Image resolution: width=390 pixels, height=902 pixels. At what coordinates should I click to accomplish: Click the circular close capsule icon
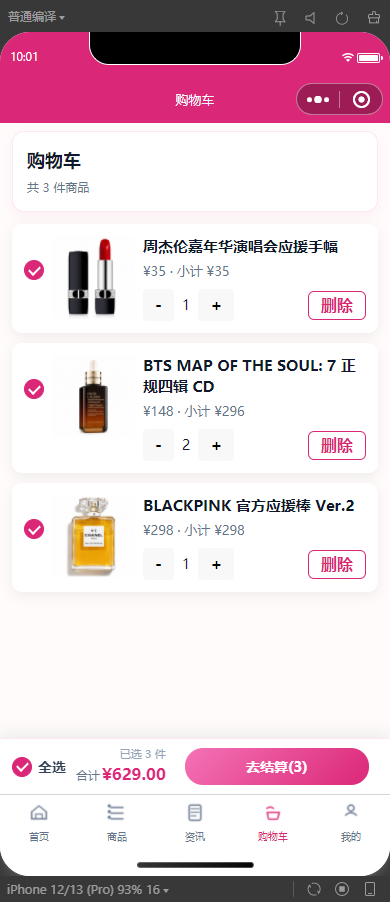tap(361, 100)
